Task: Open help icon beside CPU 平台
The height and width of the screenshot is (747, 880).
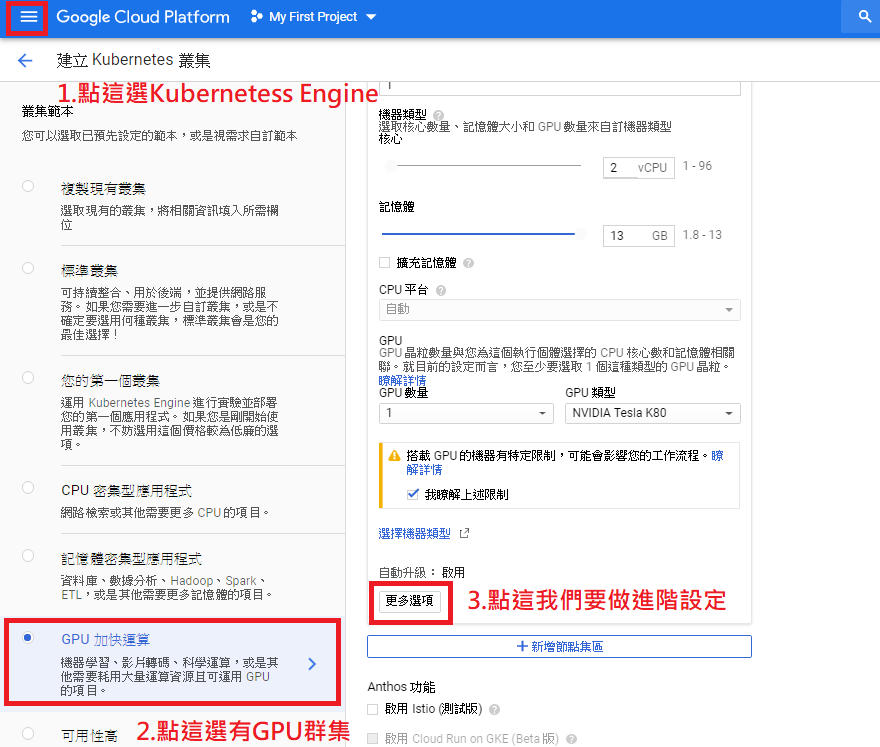Action: [441, 290]
